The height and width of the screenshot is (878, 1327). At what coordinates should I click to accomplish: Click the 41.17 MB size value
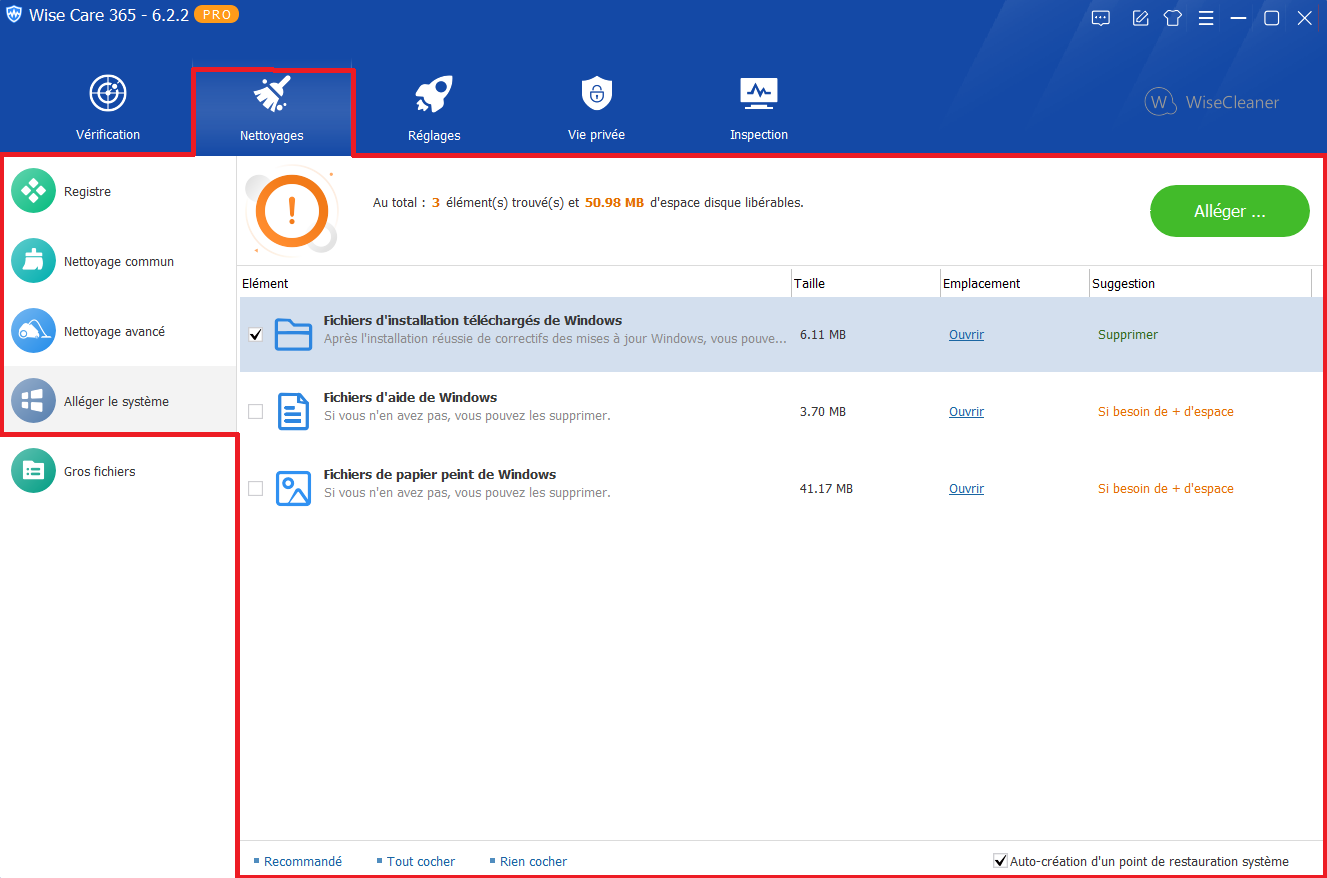826,489
